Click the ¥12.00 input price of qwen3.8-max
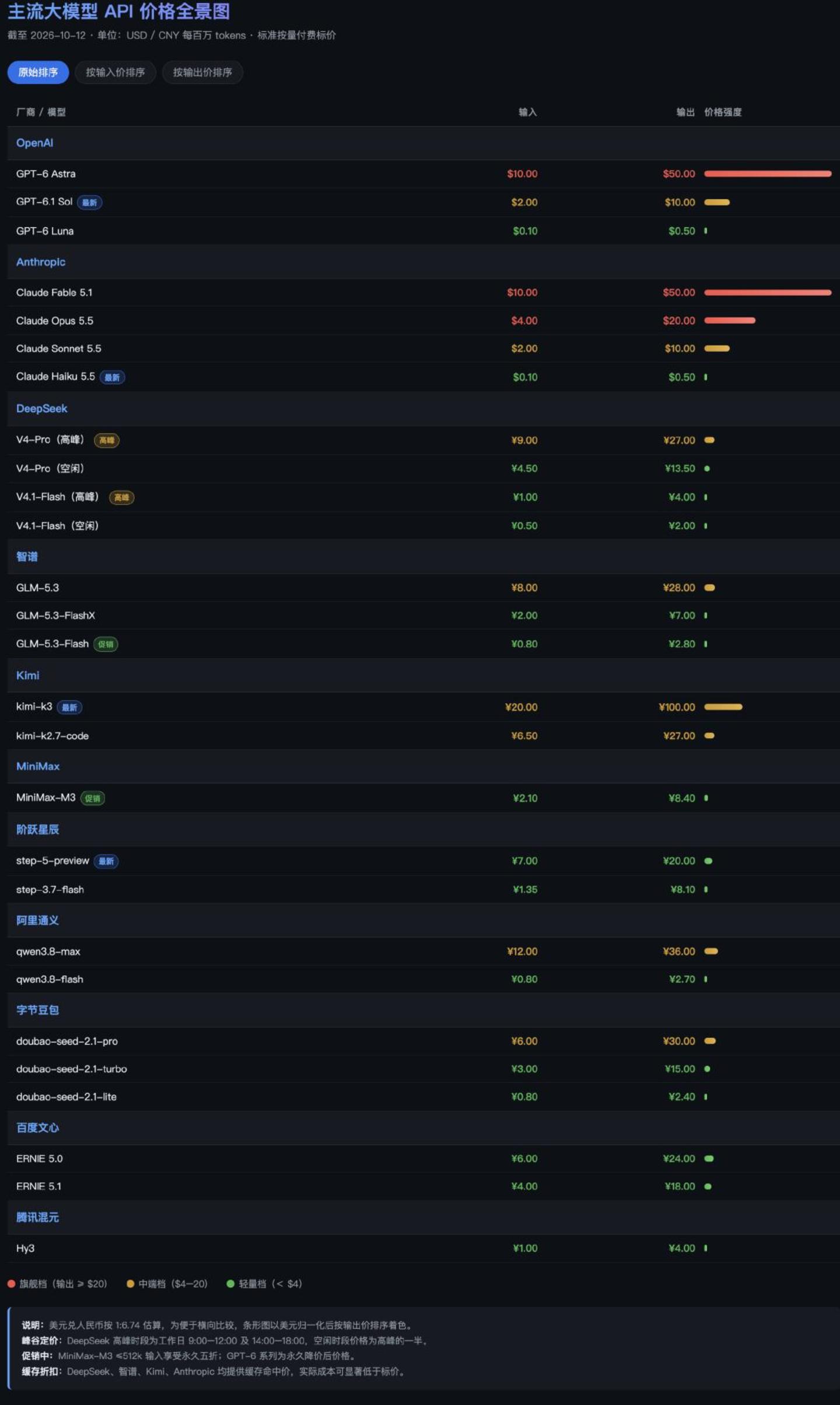This screenshot has height=1405, width=840. (x=522, y=952)
